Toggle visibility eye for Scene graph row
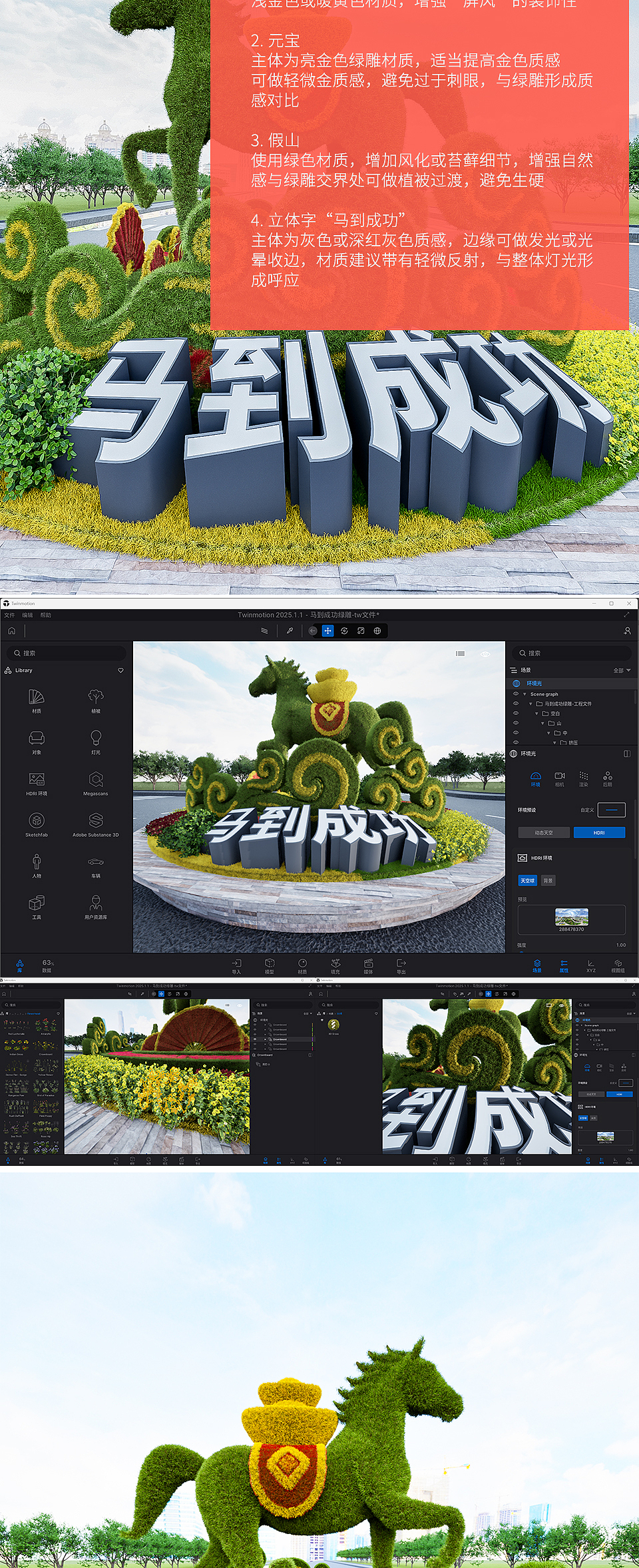 [516, 694]
